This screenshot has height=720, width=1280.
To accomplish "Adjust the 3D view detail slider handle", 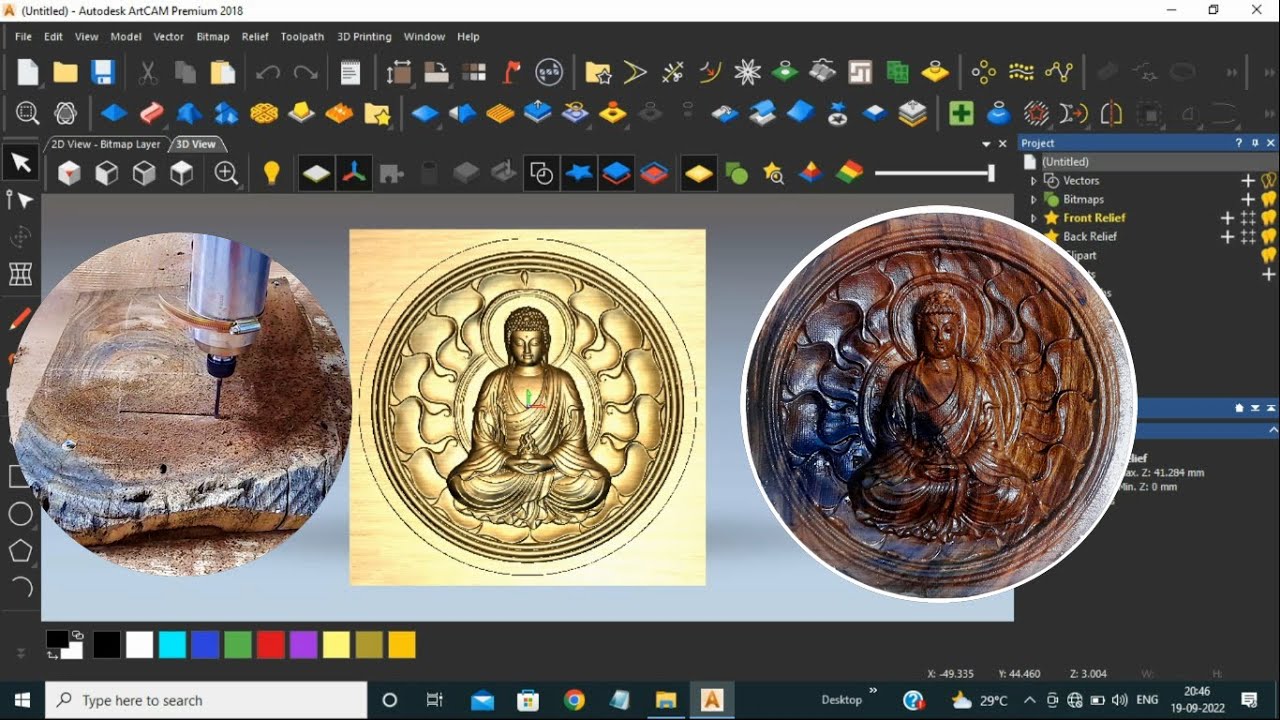I will (991, 173).
